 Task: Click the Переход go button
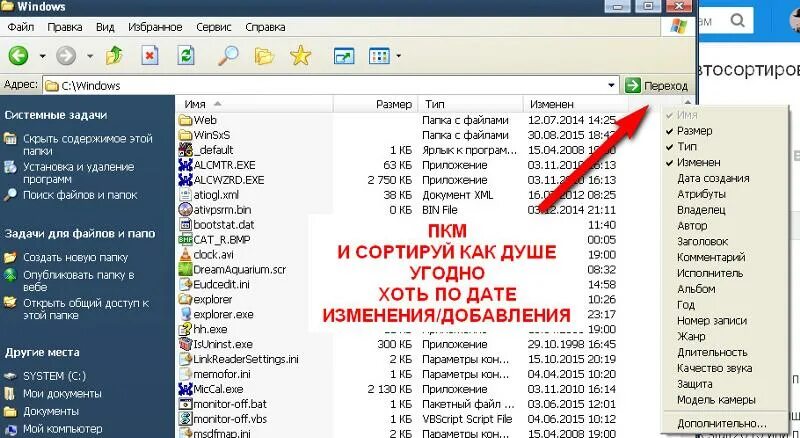[657, 85]
